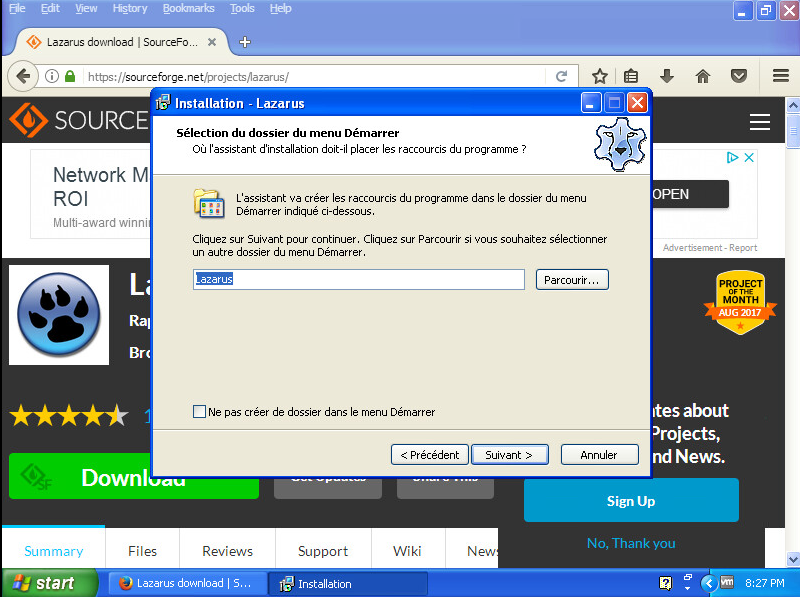Click the Annuler button
Screen dimensions: 800x597
599,455
